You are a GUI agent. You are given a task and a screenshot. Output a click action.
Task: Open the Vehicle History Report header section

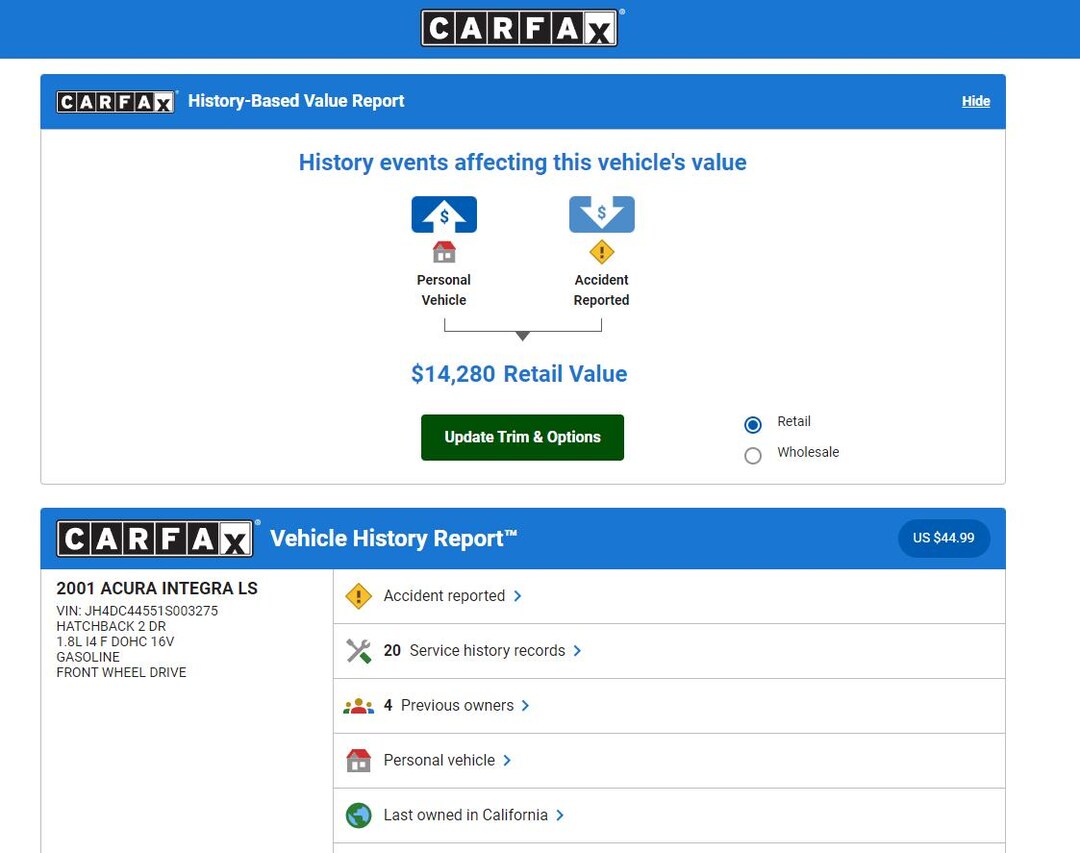pos(392,538)
